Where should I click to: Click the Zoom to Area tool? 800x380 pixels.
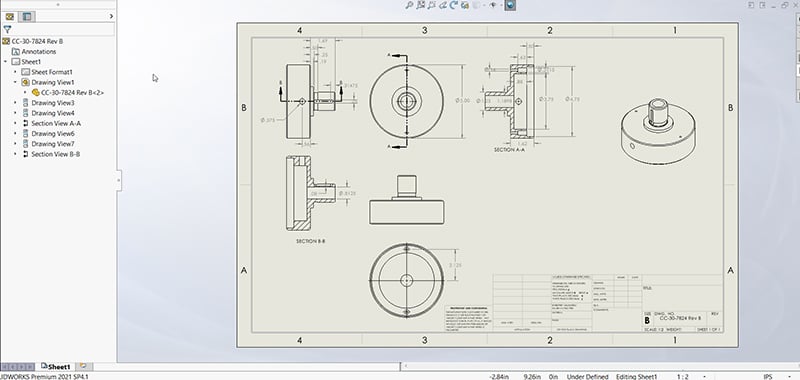(x=421, y=5)
